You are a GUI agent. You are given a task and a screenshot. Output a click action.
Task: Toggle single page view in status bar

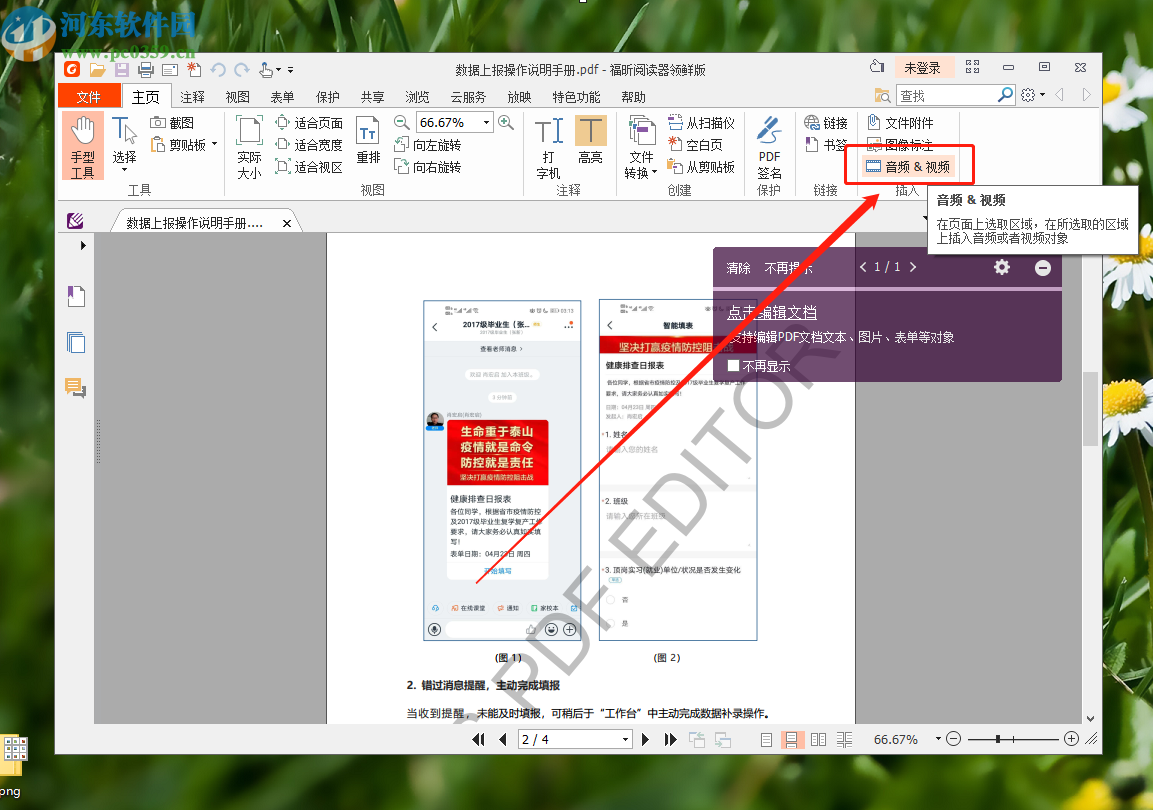pyautogui.click(x=766, y=739)
